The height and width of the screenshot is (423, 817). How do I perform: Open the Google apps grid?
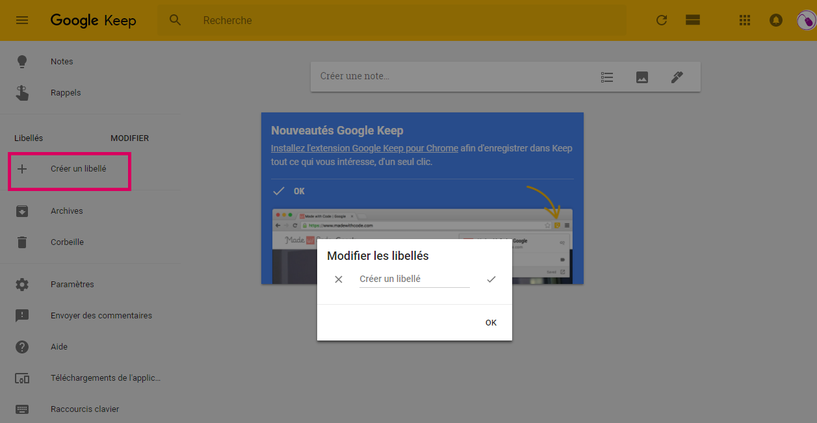pos(745,20)
